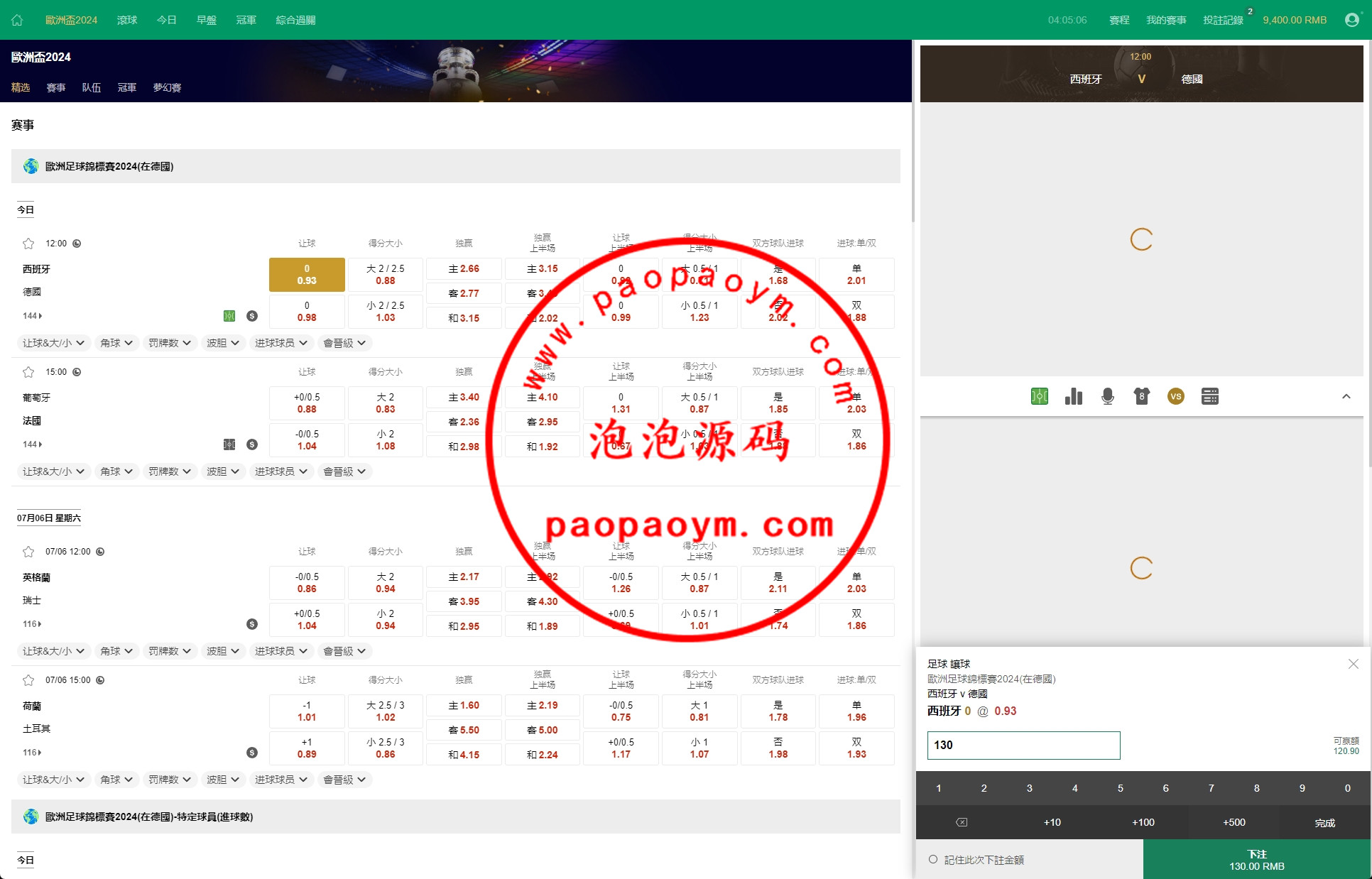Click keypad digit 5
The height and width of the screenshot is (879, 1372).
pos(1121,788)
